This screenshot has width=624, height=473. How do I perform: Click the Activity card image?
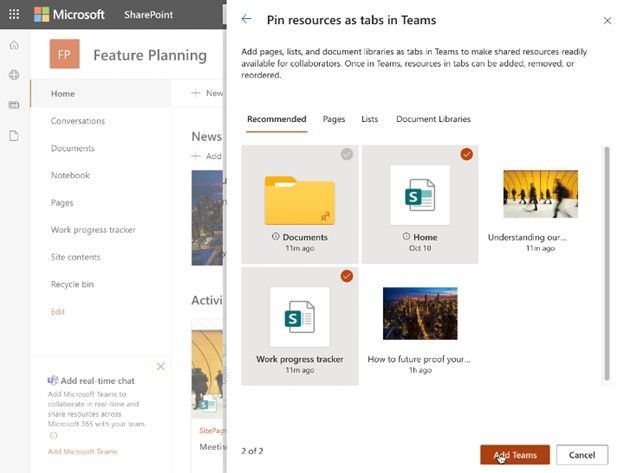(x=207, y=374)
